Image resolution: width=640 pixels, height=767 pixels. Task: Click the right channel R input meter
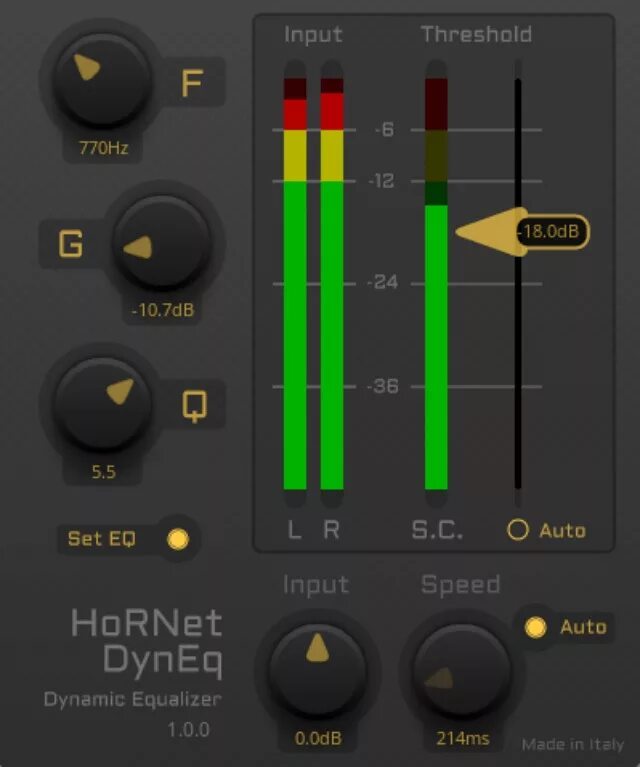(x=332, y=284)
